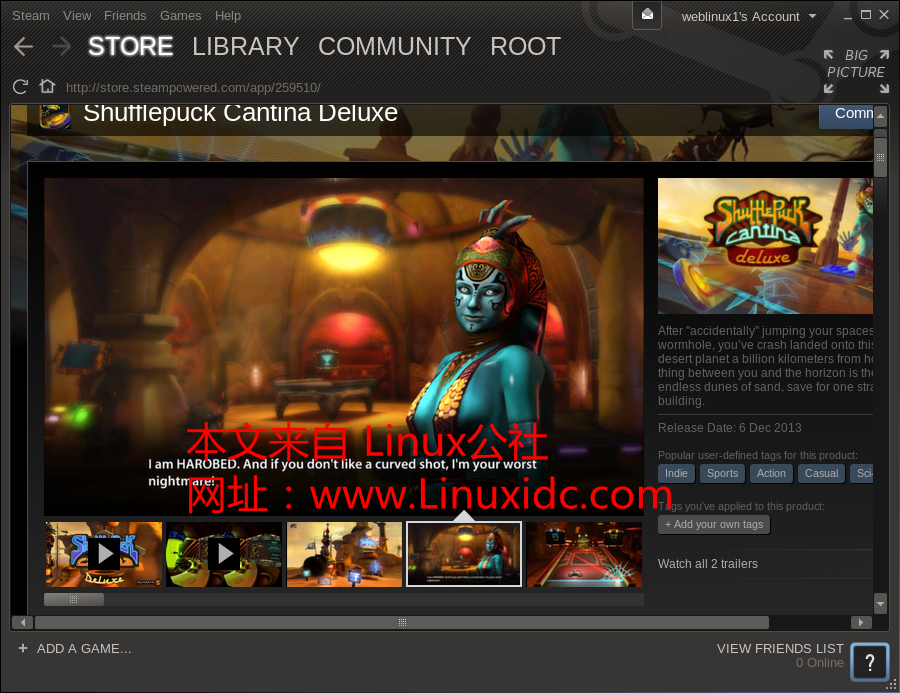The width and height of the screenshot is (900, 693).
Task: Open the Friends menu
Action: click(x=125, y=16)
